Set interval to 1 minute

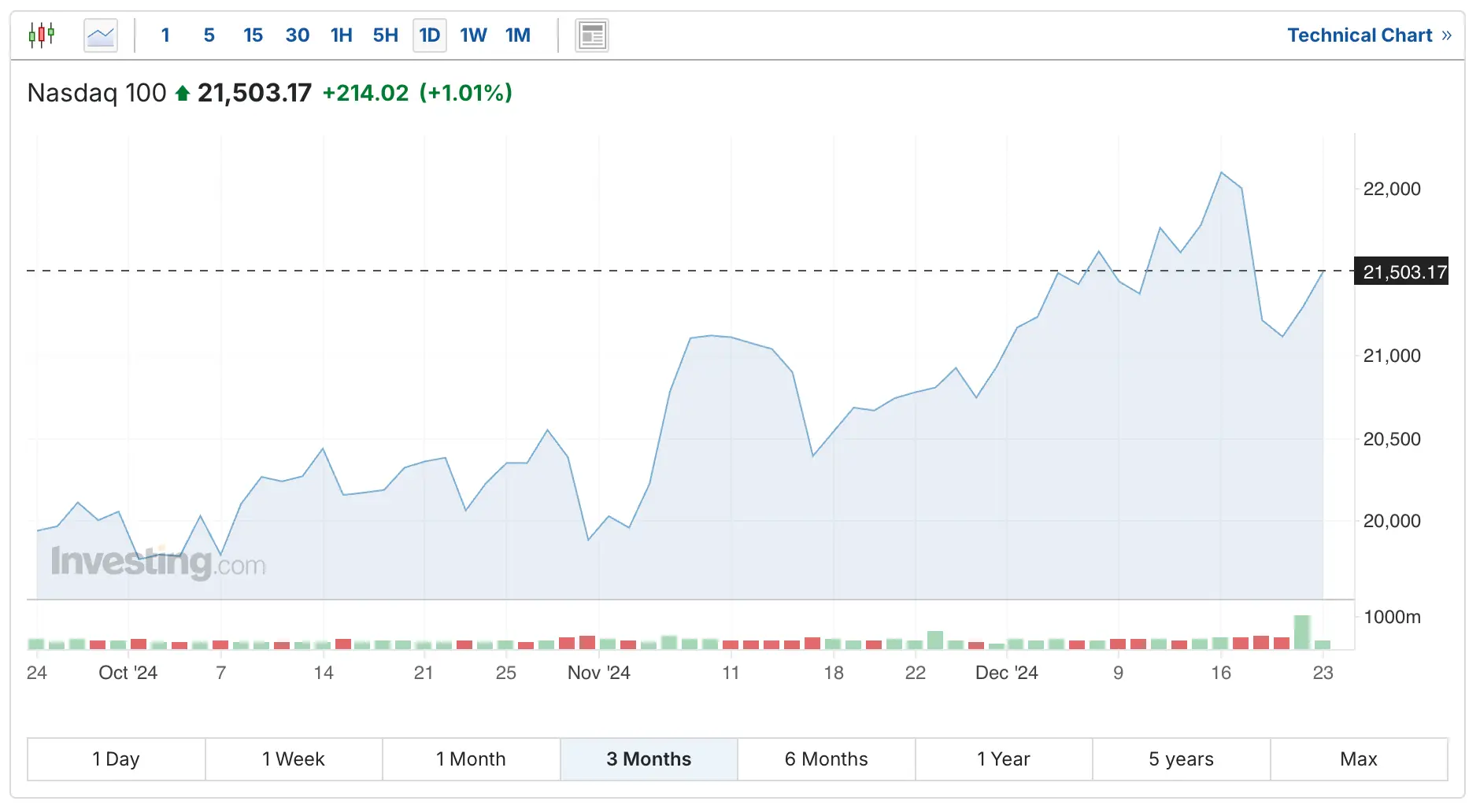[165, 35]
